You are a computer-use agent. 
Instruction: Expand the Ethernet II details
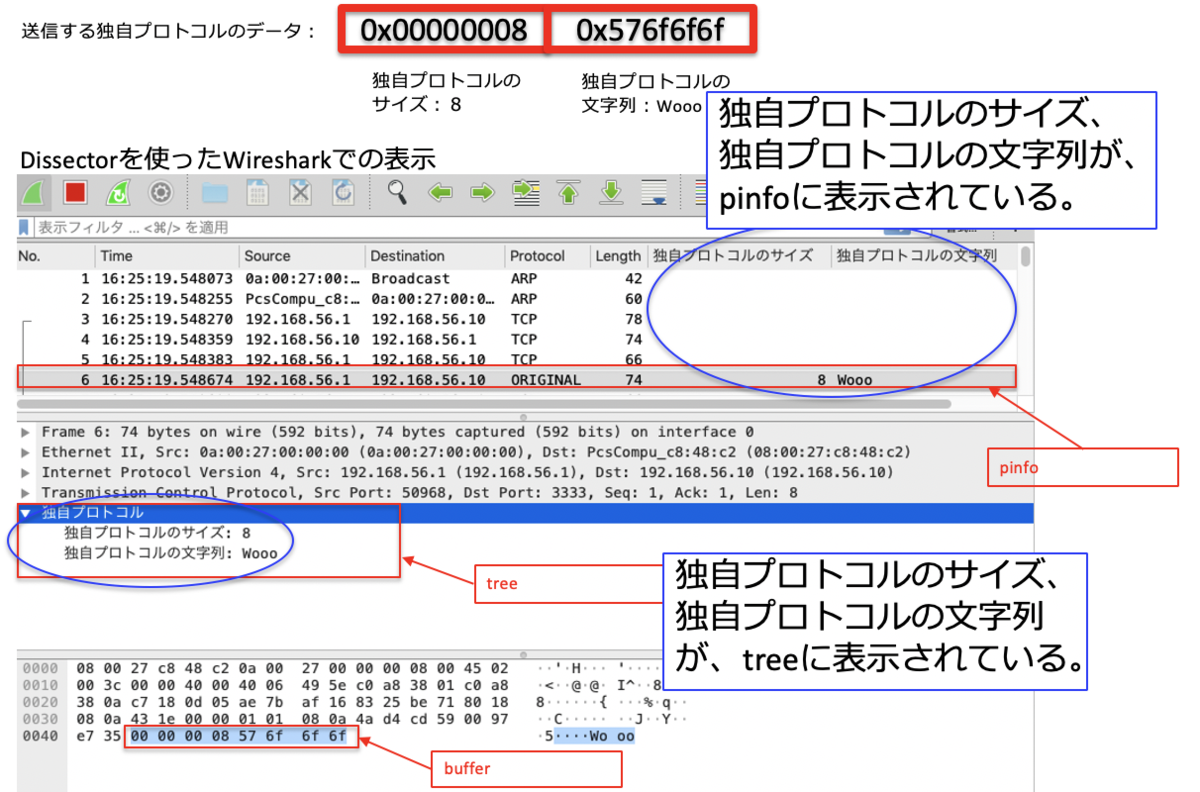coord(26,452)
